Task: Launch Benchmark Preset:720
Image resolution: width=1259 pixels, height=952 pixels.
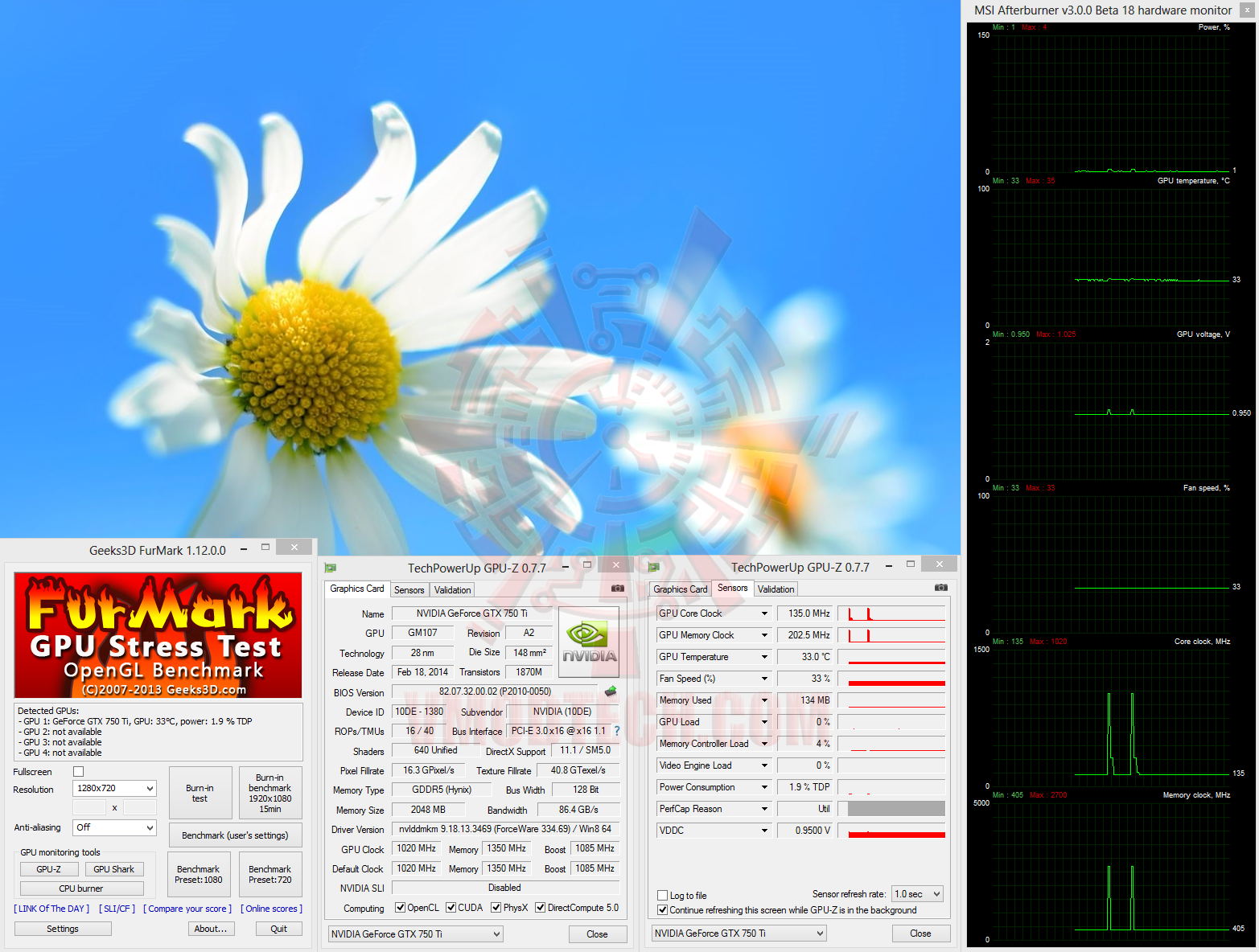Action: click(x=270, y=875)
